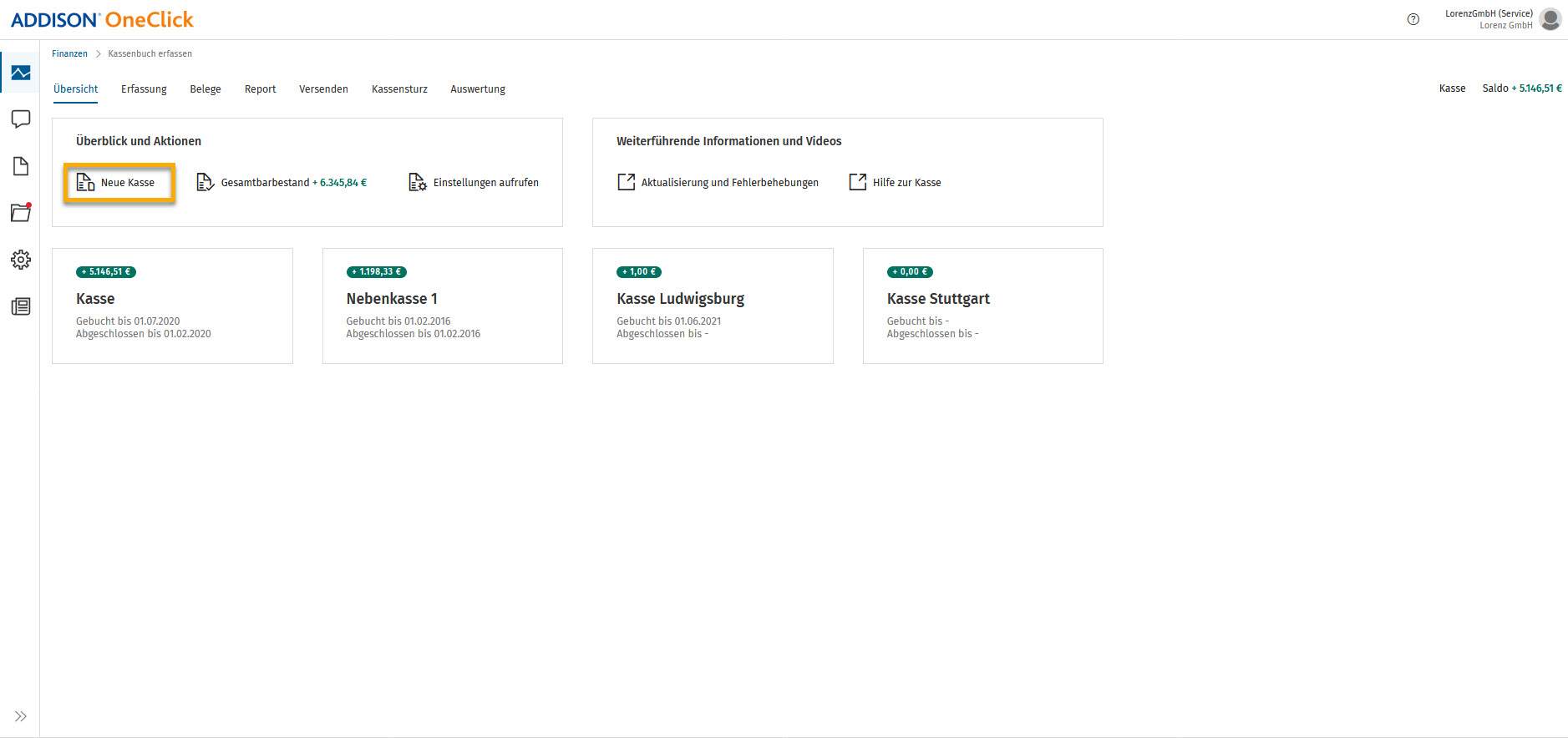Click the Saldo + 5.146,51 € value
The height and width of the screenshot is (738, 1568).
pos(1522,88)
